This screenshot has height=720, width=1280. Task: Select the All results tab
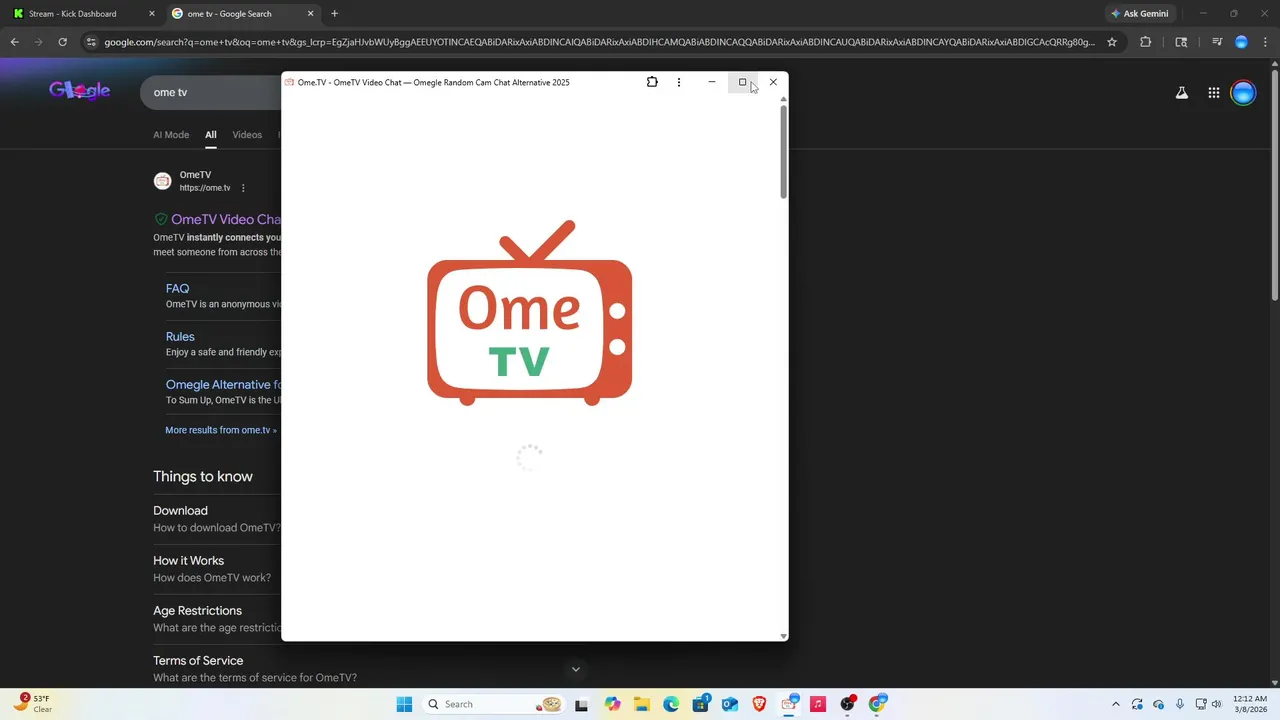(x=211, y=135)
